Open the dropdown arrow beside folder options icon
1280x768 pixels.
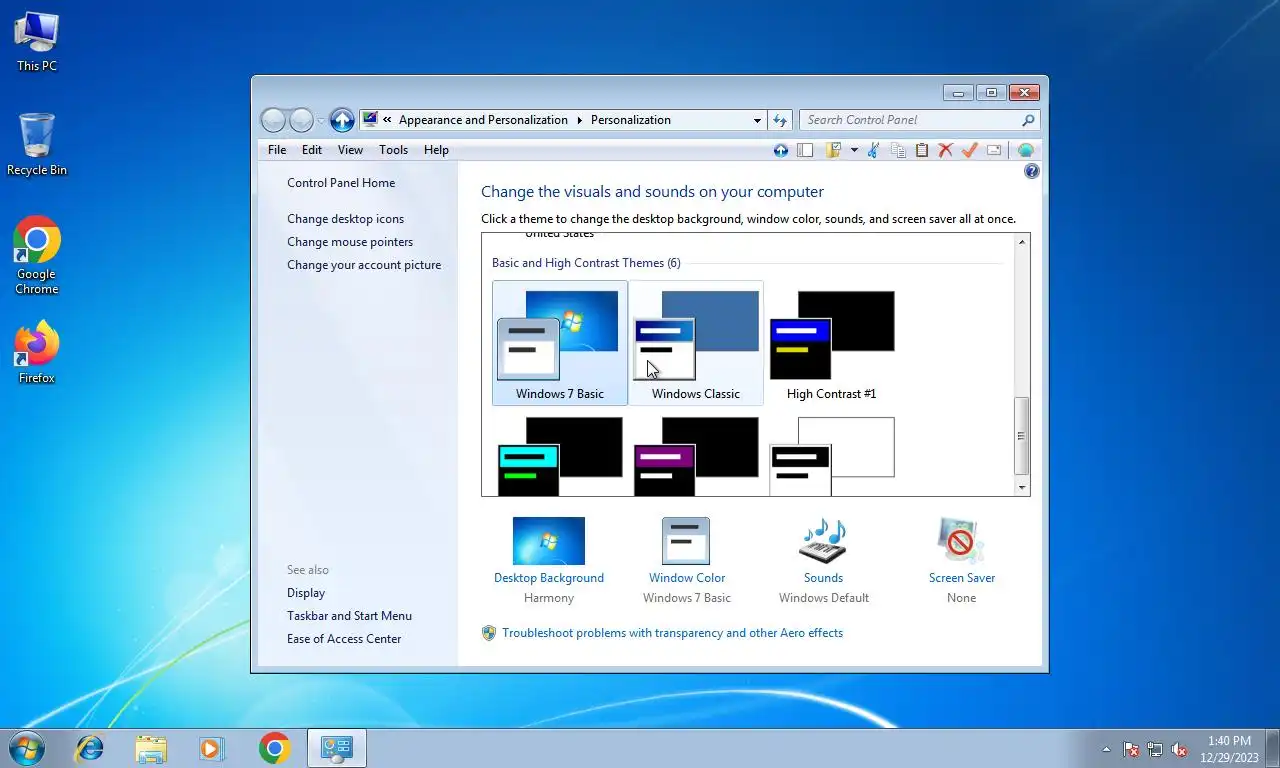click(x=854, y=150)
